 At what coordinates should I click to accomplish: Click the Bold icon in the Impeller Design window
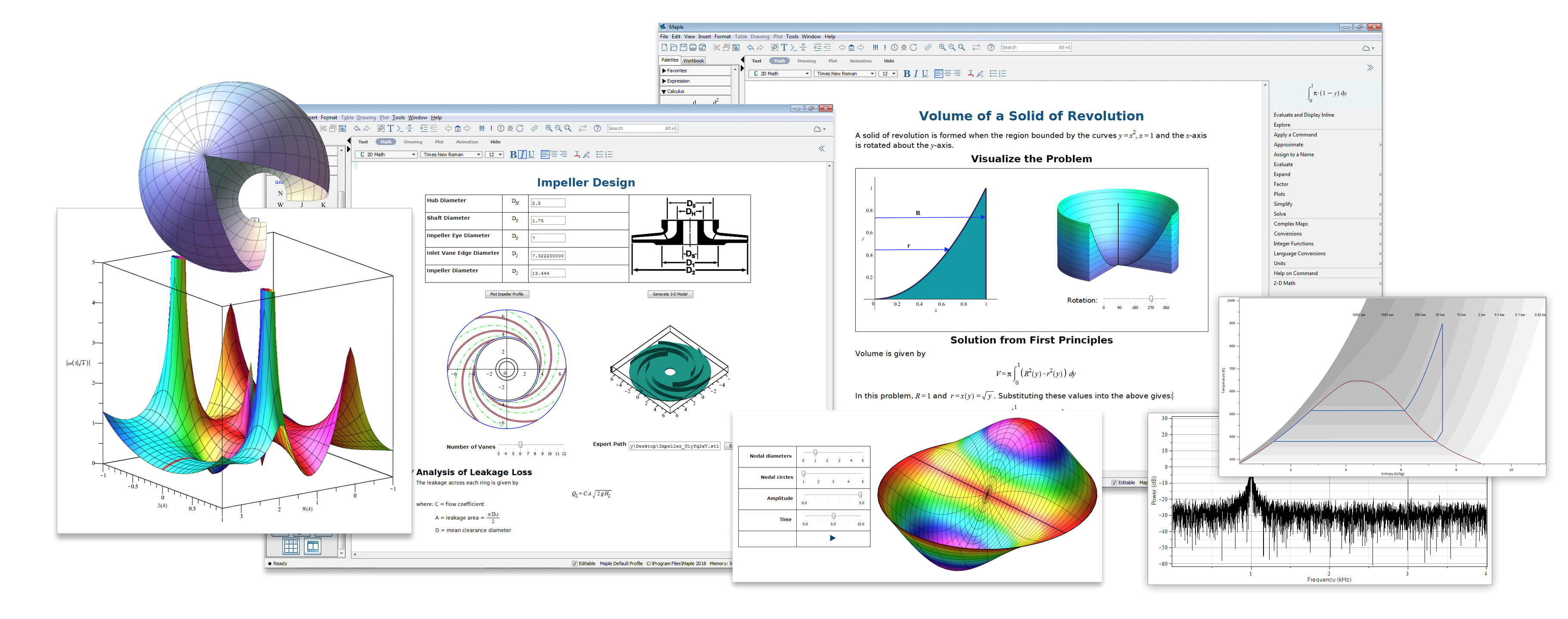tap(513, 155)
